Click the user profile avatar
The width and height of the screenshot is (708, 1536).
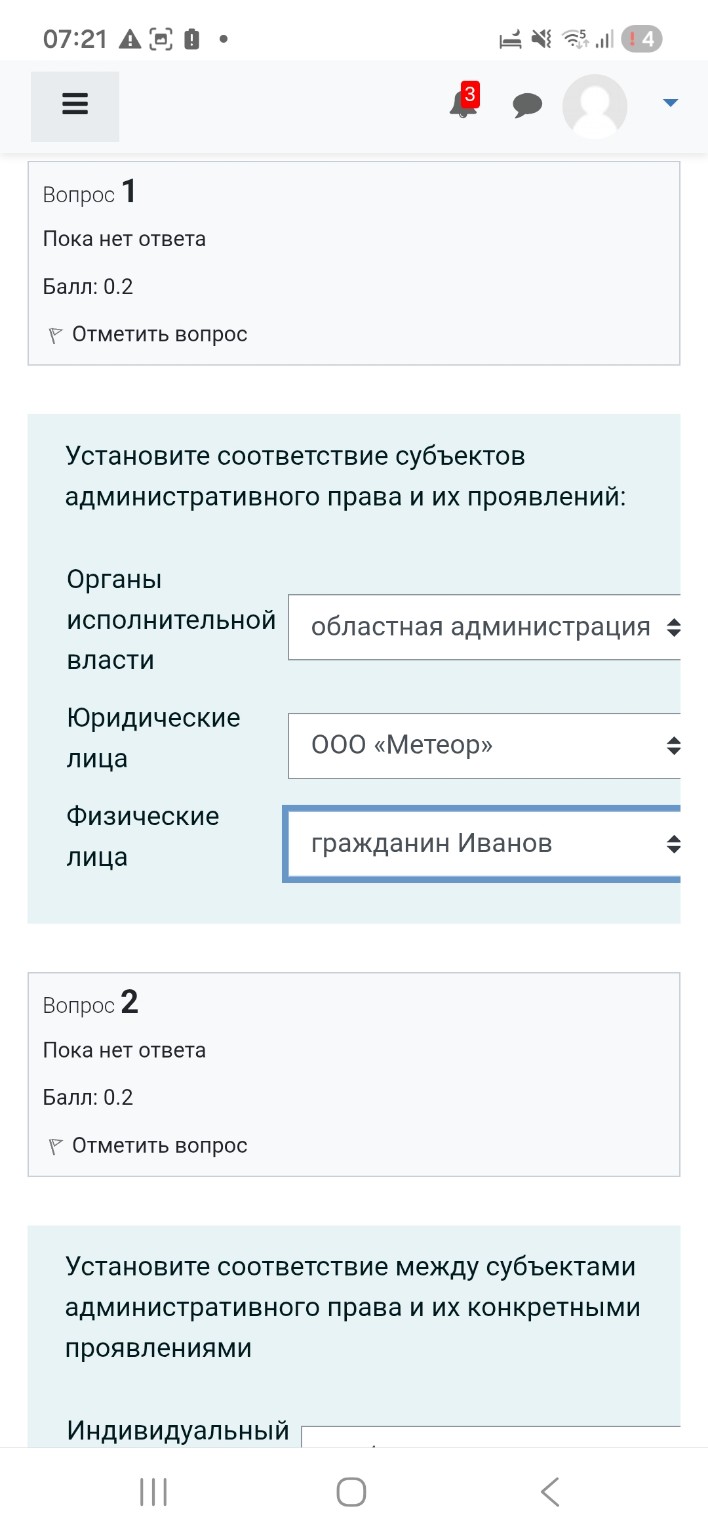coord(595,105)
